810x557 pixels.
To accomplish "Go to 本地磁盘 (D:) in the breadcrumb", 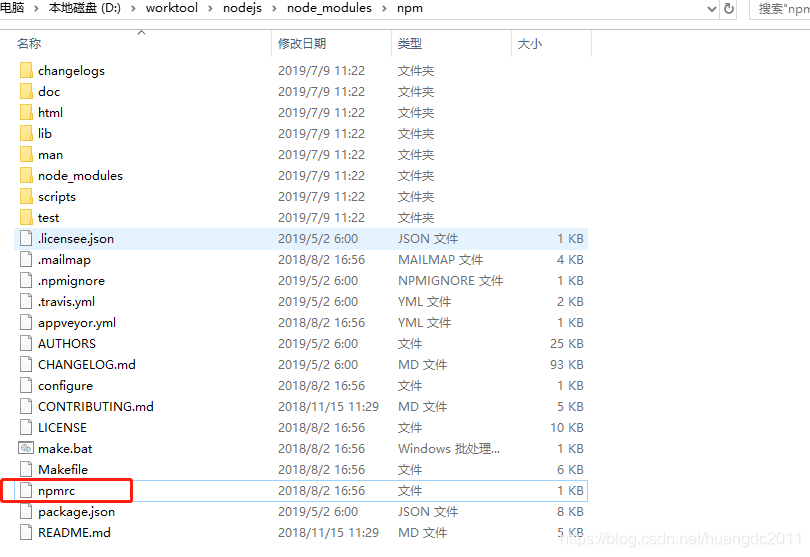I will (x=85, y=8).
